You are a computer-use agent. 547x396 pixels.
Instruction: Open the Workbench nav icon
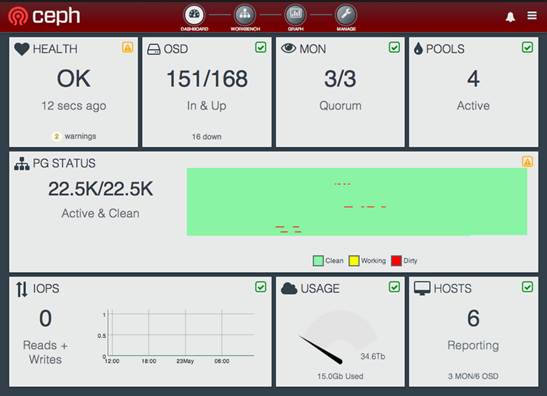pyautogui.click(x=245, y=15)
